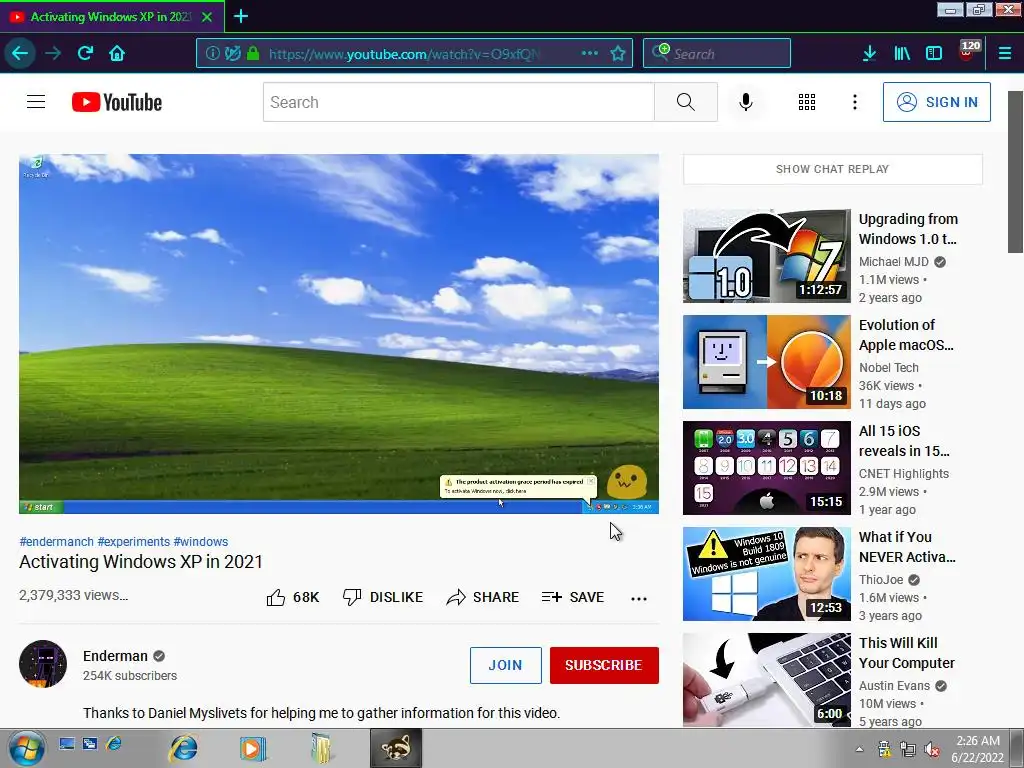Toggle the browser sidebar icon
Screen dimensions: 1024x768
(934, 54)
